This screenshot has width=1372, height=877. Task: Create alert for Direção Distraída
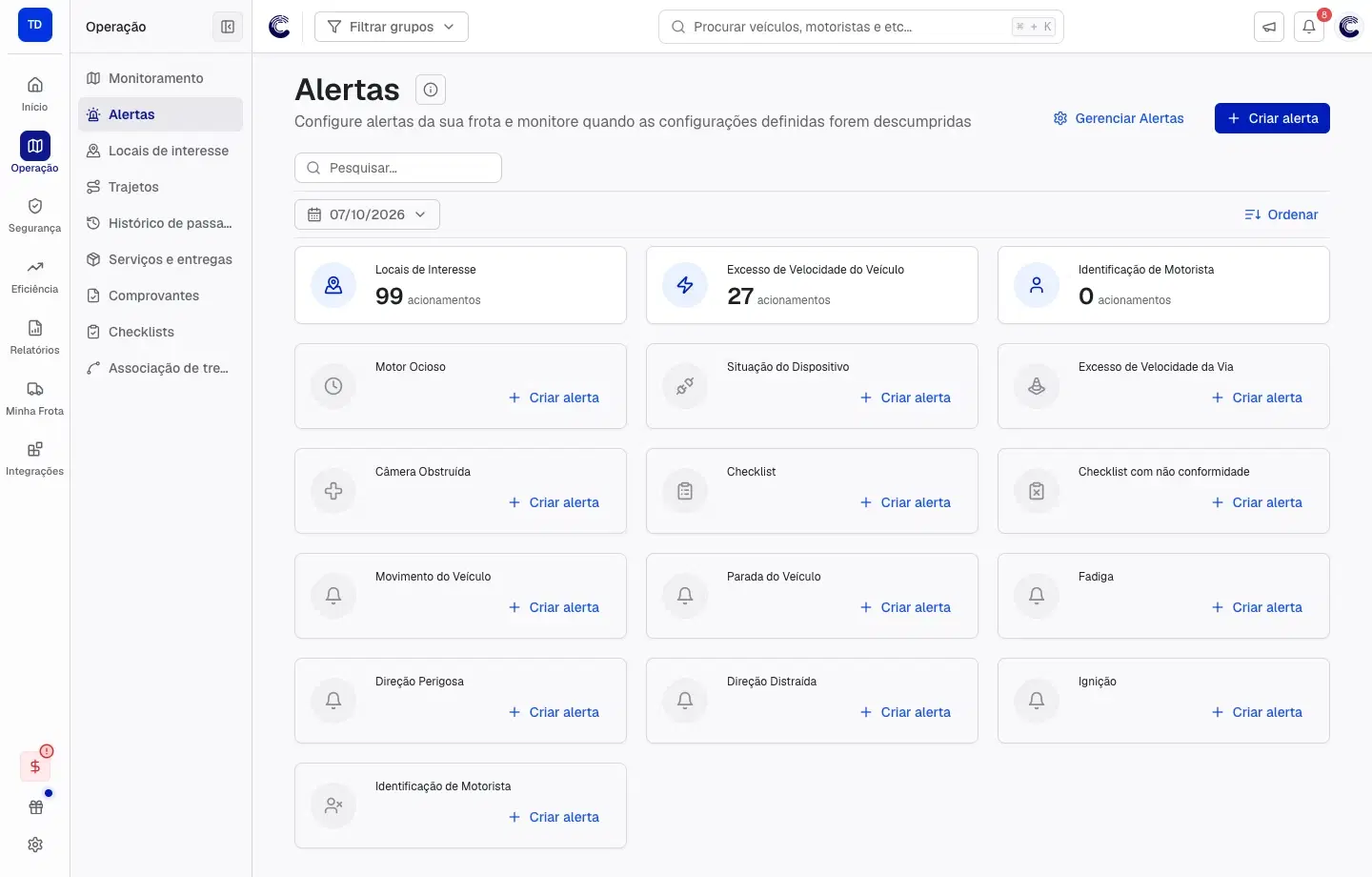click(x=905, y=712)
